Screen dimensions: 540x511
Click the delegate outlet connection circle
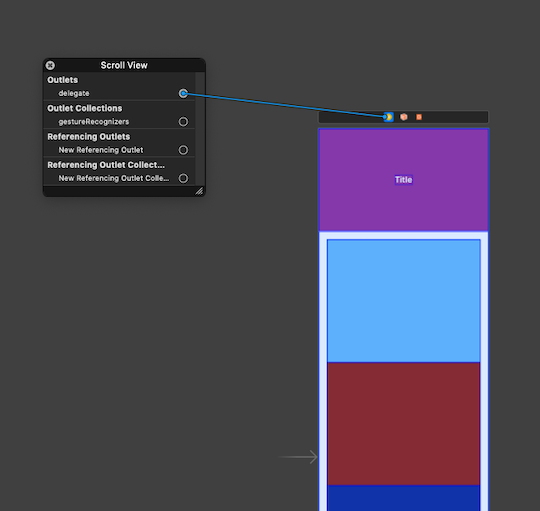pos(183,93)
